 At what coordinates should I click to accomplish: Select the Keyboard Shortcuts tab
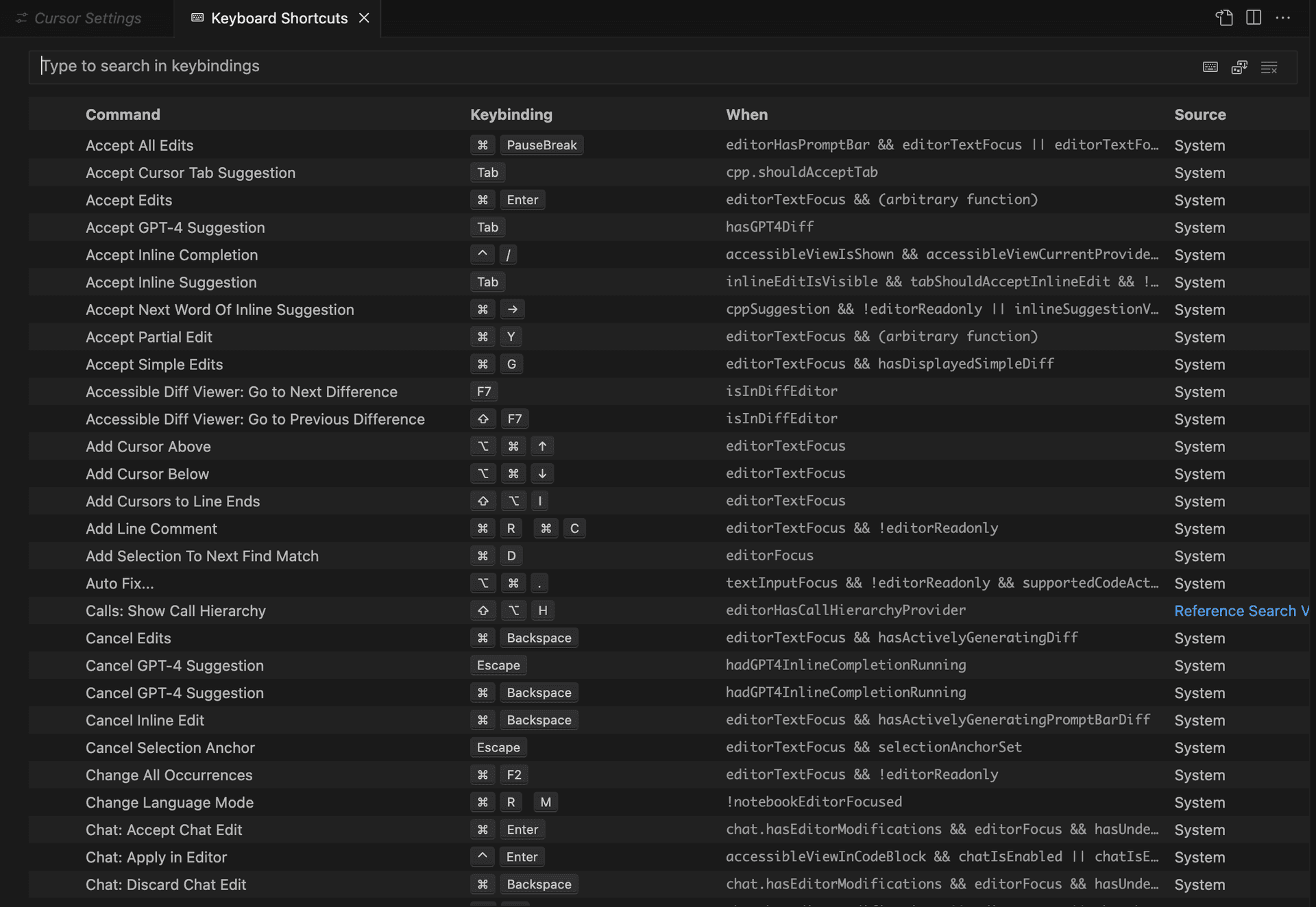[x=278, y=18]
